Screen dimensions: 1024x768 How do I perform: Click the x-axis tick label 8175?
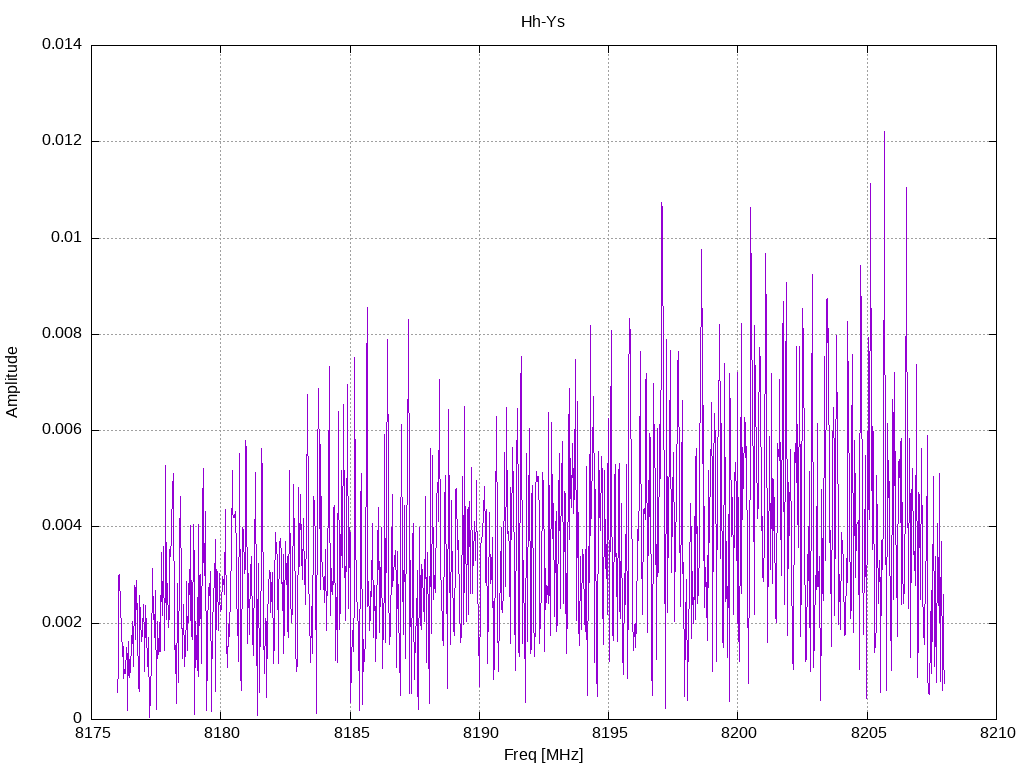(x=91, y=733)
